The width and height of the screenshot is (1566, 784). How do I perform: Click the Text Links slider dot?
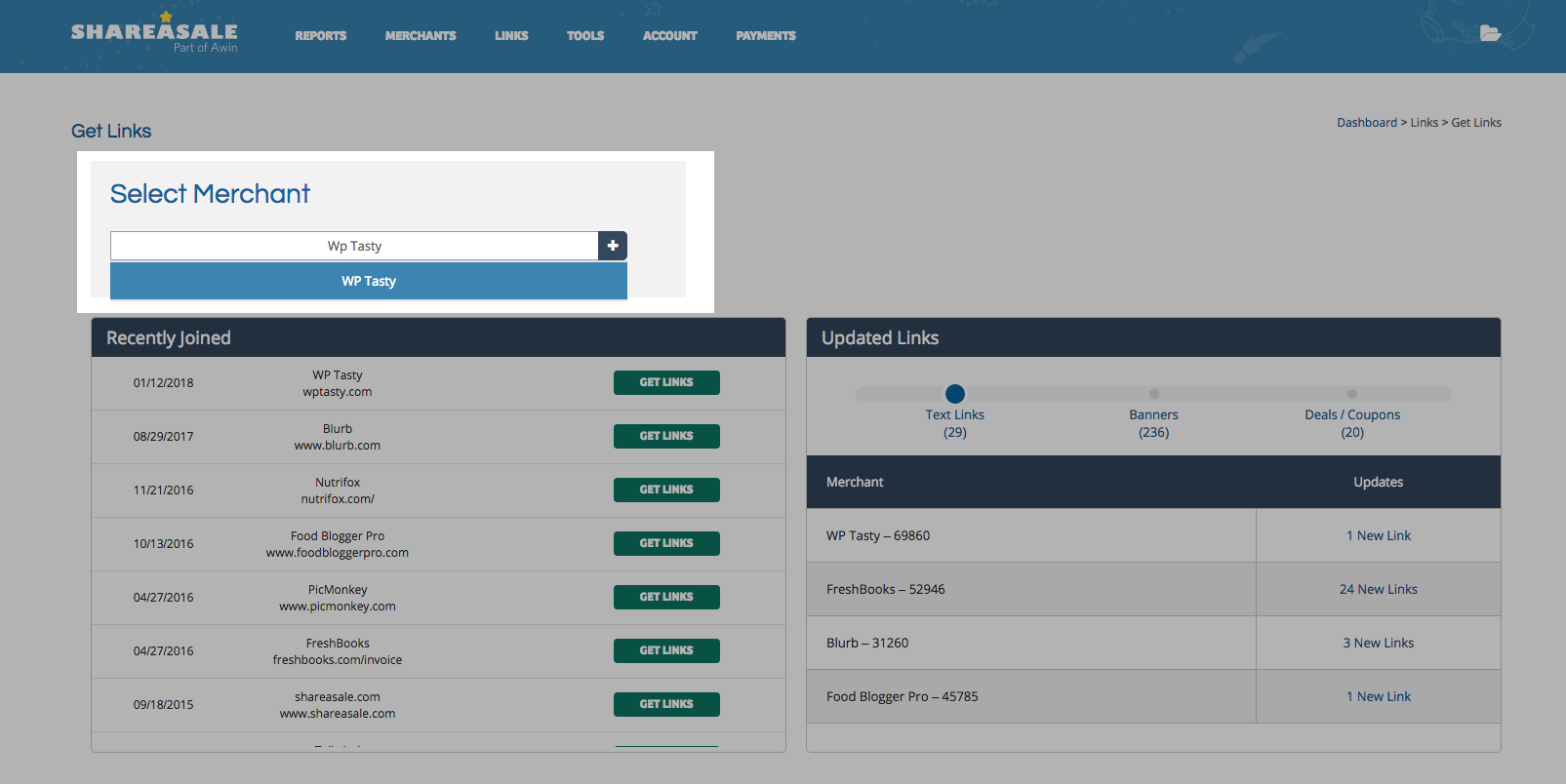[955, 394]
